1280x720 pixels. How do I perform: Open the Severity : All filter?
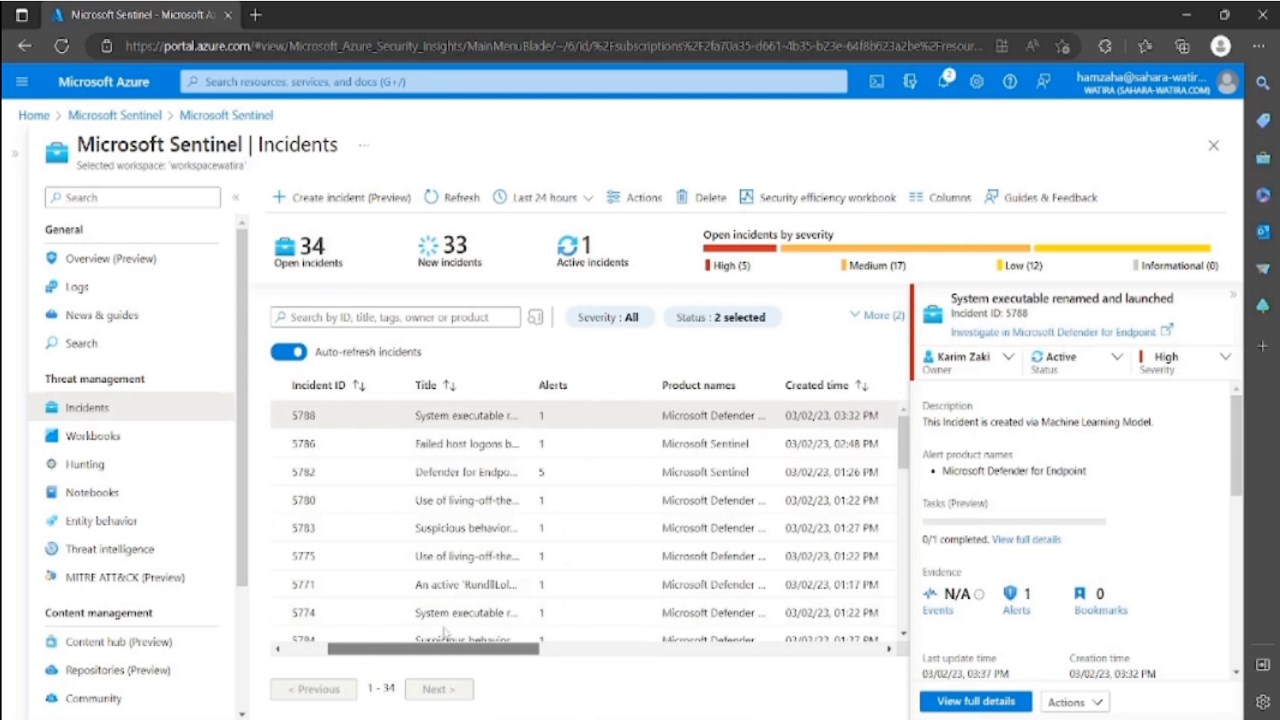[x=608, y=317]
